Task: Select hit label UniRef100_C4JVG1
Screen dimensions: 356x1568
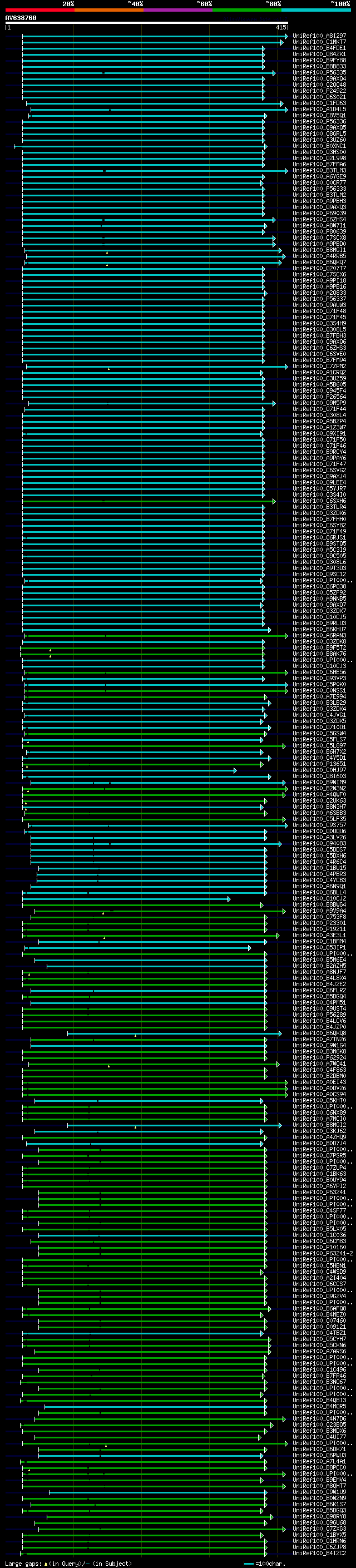Action: click(319, 715)
